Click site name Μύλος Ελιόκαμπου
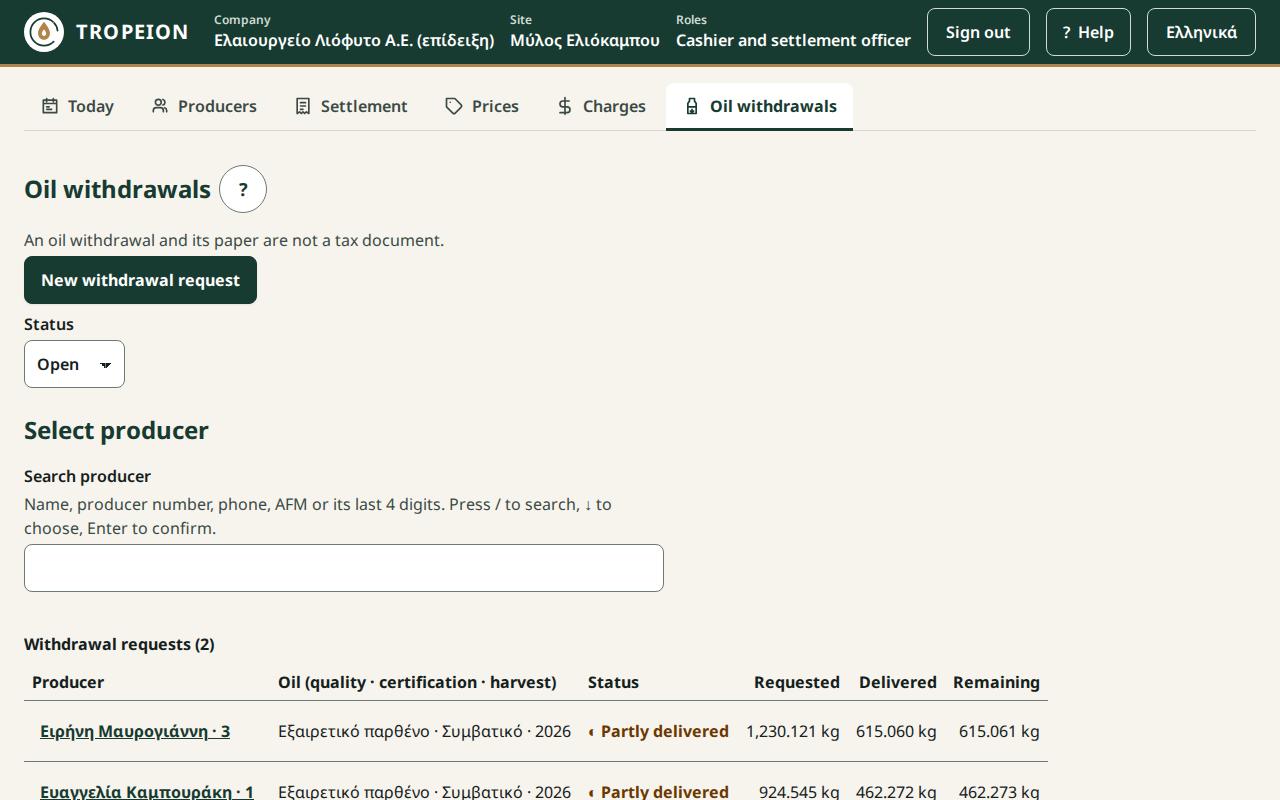The width and height of the screenshot is (1280, 800). (x=585, y=40)
